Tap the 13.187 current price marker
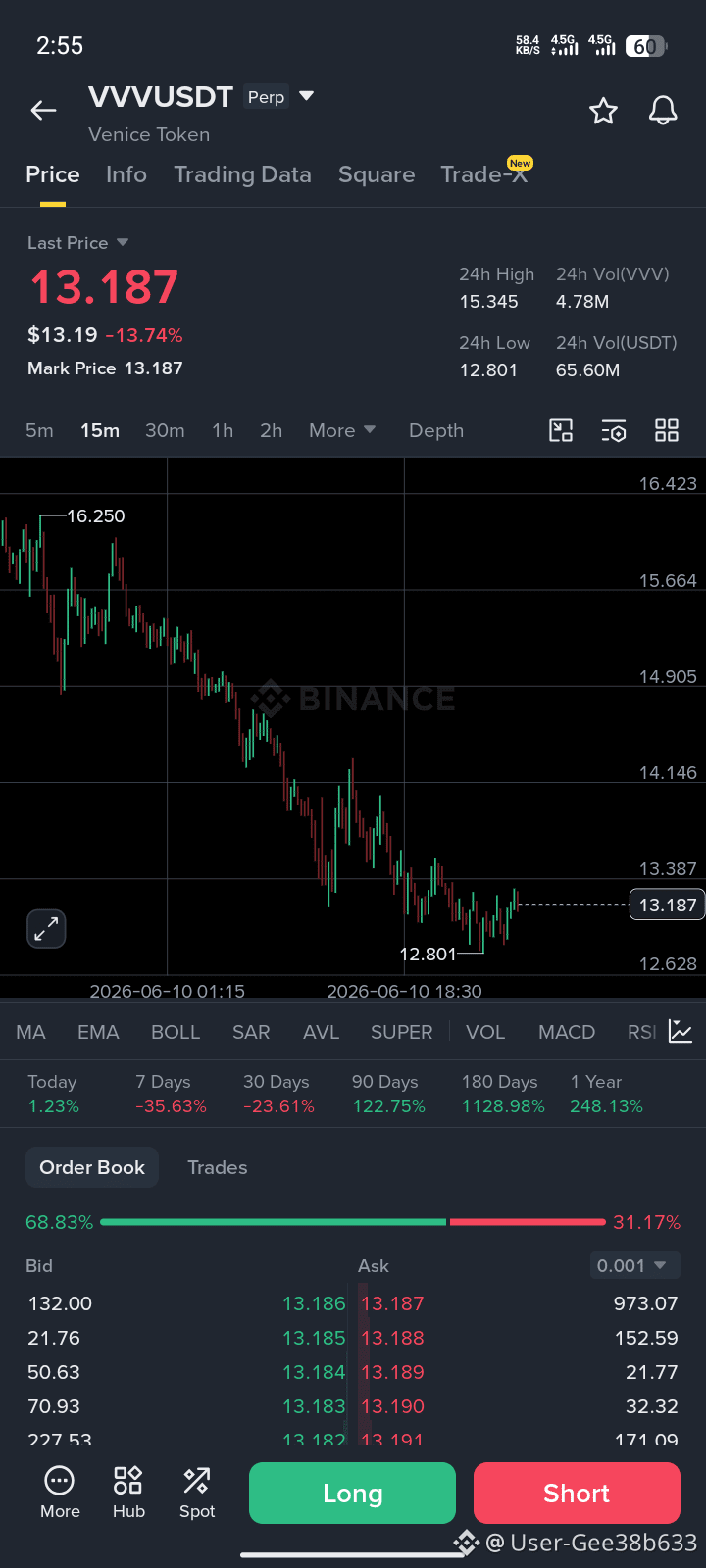Viewport: 706px width, 1568px height. coord(667,905)
